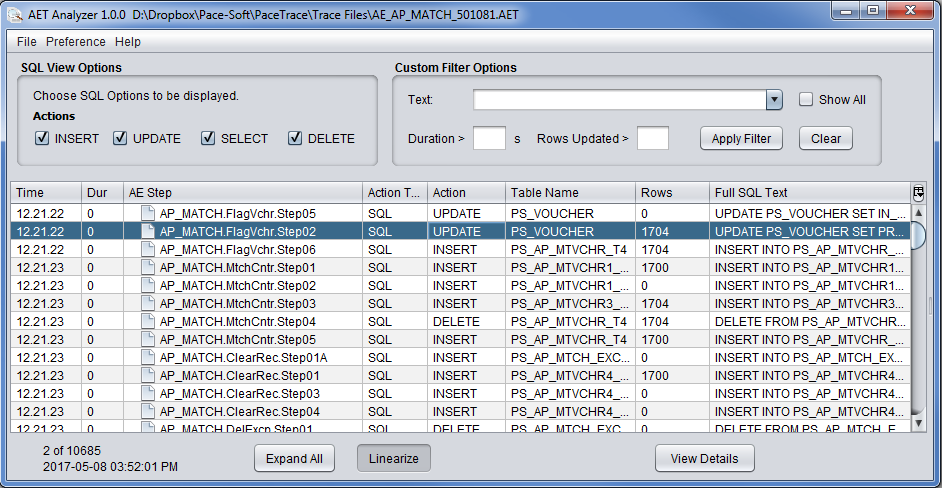Click the file icon next to AP_MATCH.MtchCntr.Step04
942x488 pixels.
coord(148,321)
